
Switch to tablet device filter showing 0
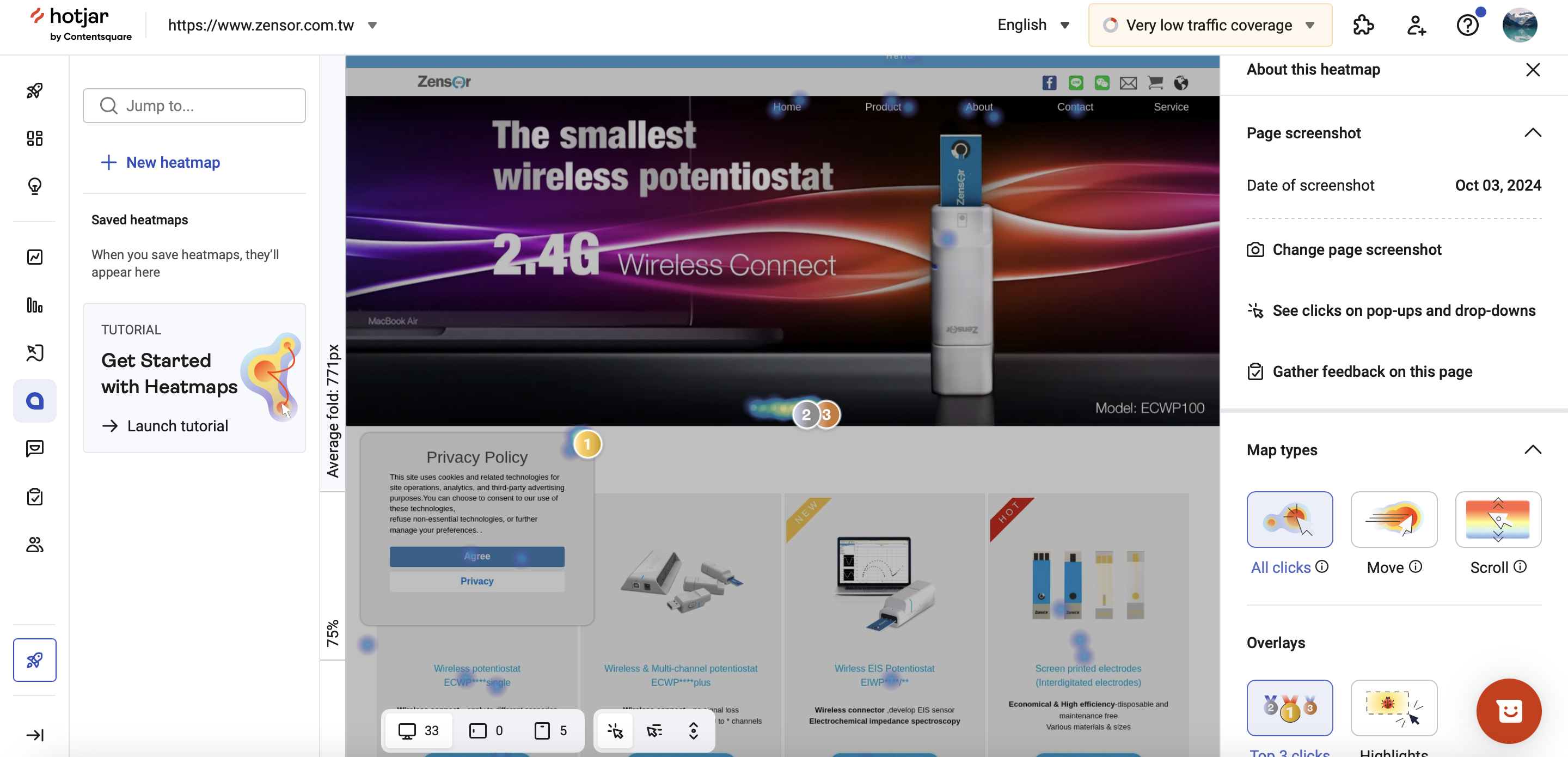[x=486, y=730]
